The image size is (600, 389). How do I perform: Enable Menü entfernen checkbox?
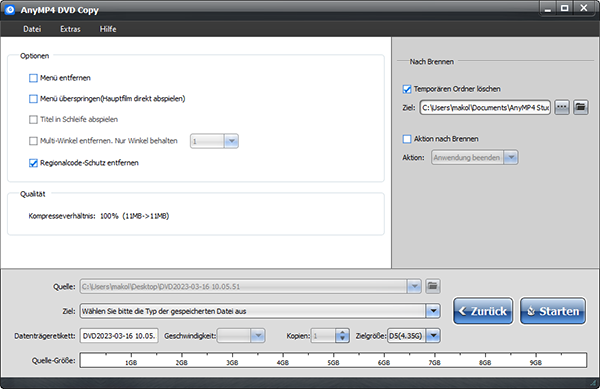coord(33,78)
